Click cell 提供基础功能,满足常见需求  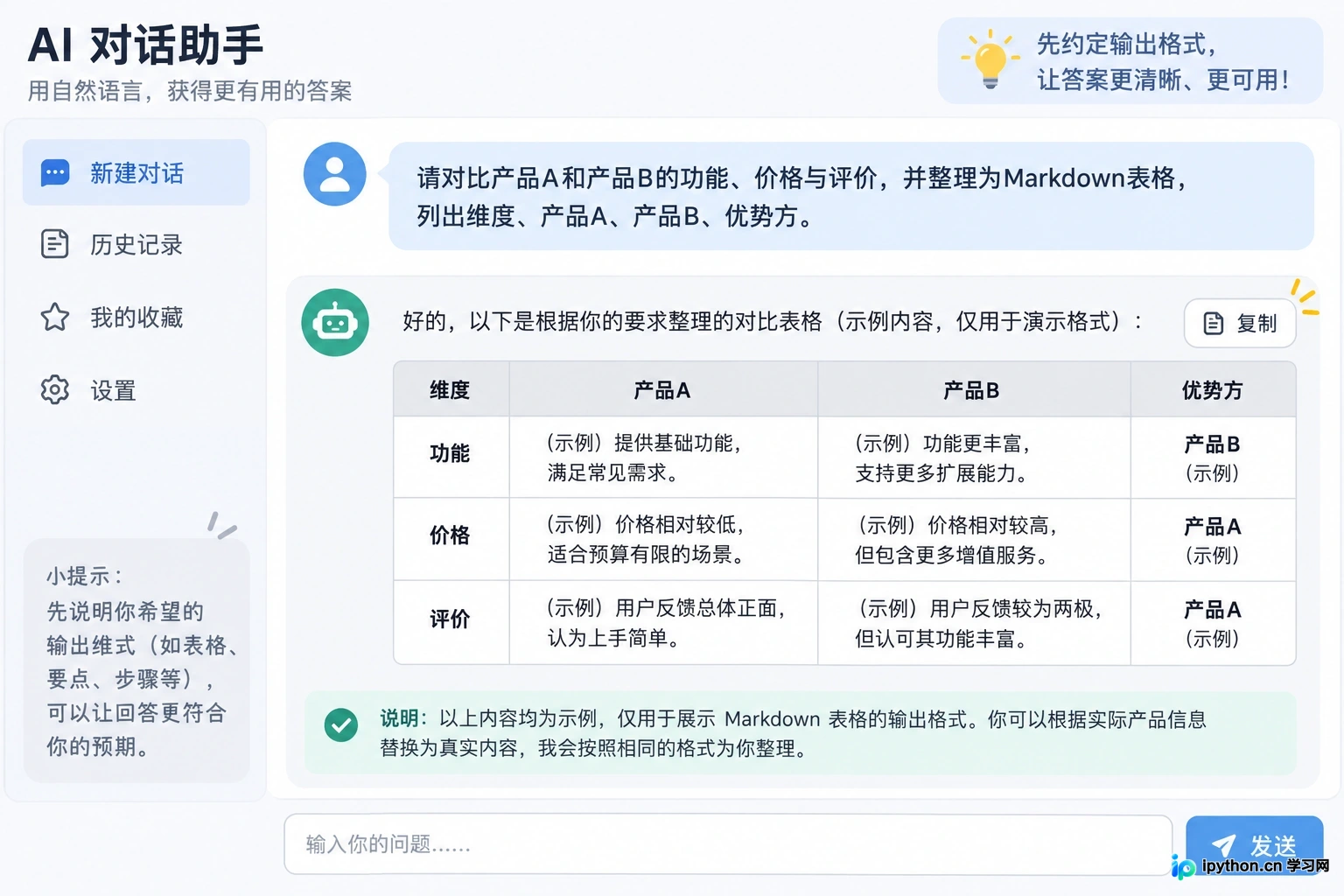pos(662,458)
